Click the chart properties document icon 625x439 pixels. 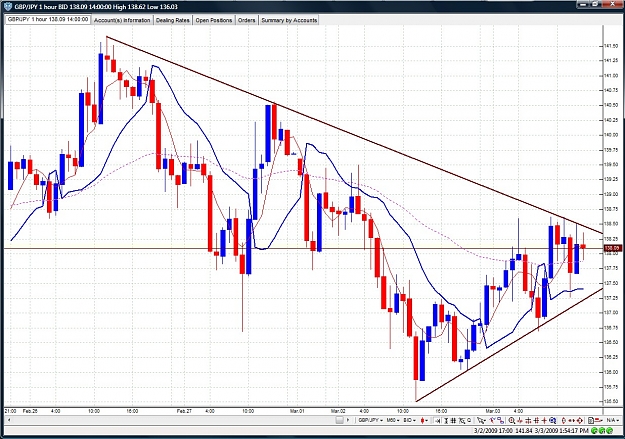(x=591, y=420)
